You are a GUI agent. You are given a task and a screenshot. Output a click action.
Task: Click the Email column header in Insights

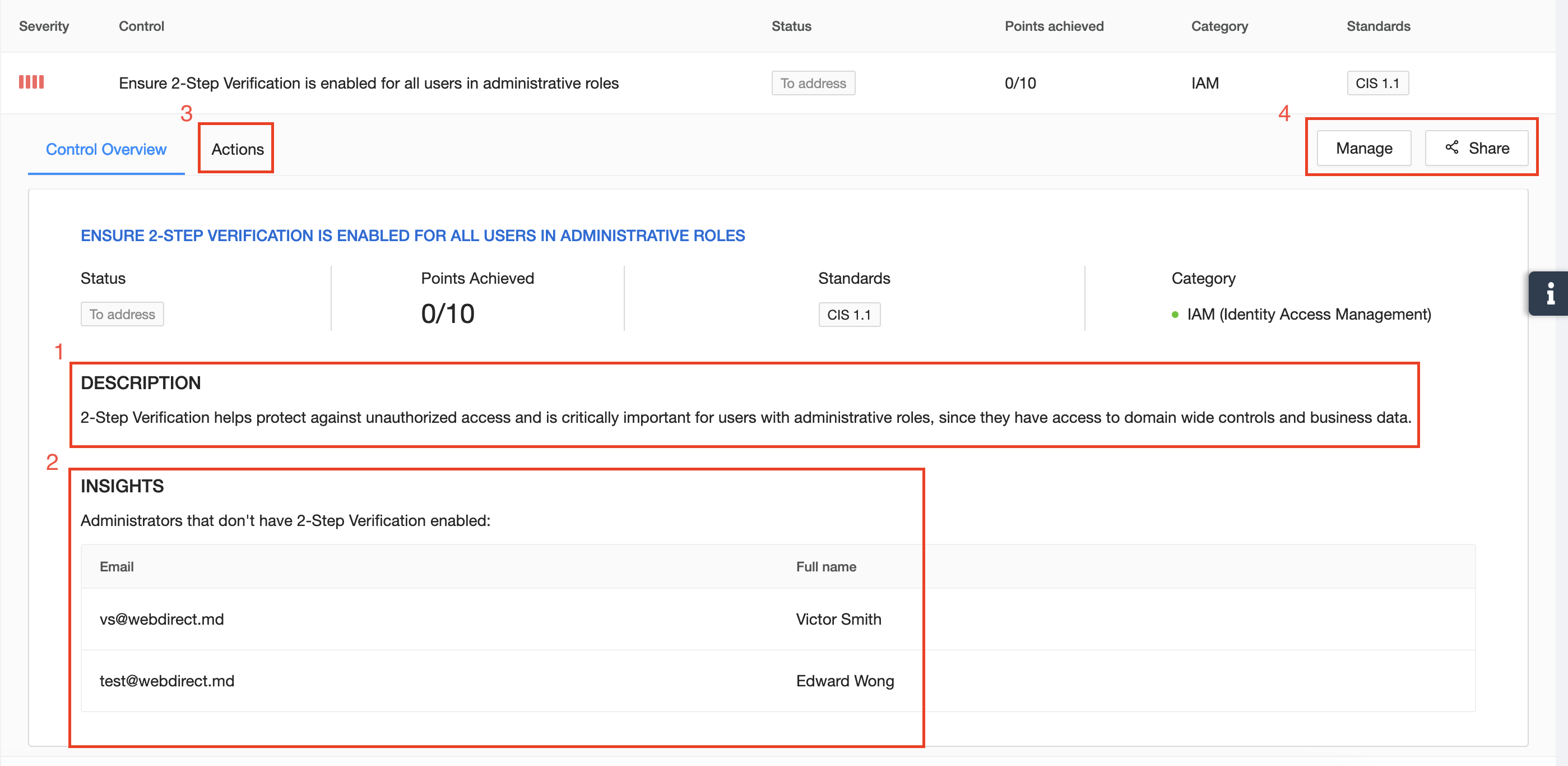click(x=116, y=566)
